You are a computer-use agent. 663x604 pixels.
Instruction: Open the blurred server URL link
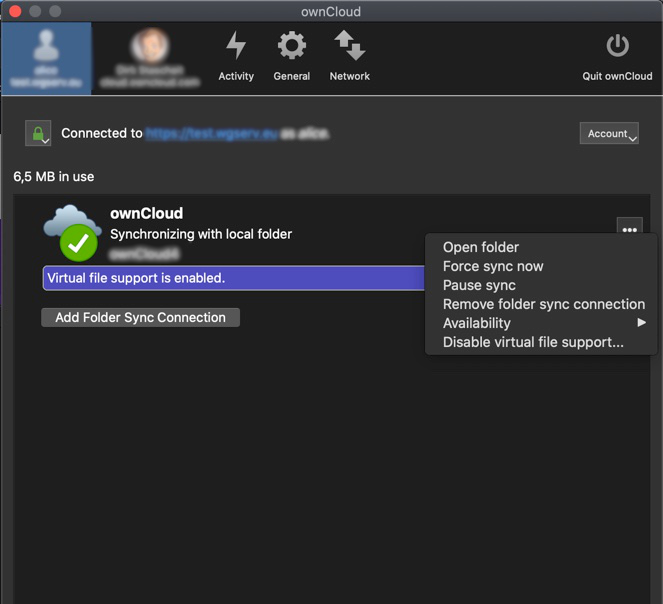[x=211, y=133]
